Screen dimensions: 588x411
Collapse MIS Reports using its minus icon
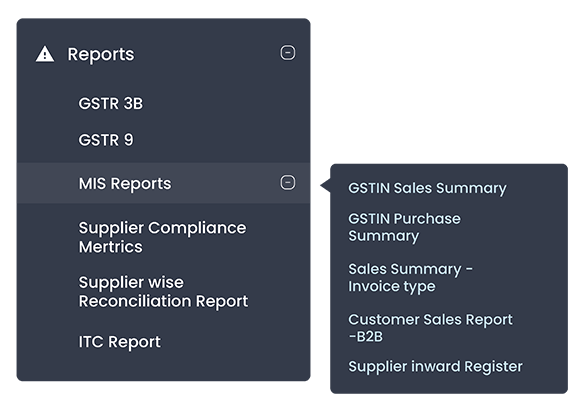point(288,183)
